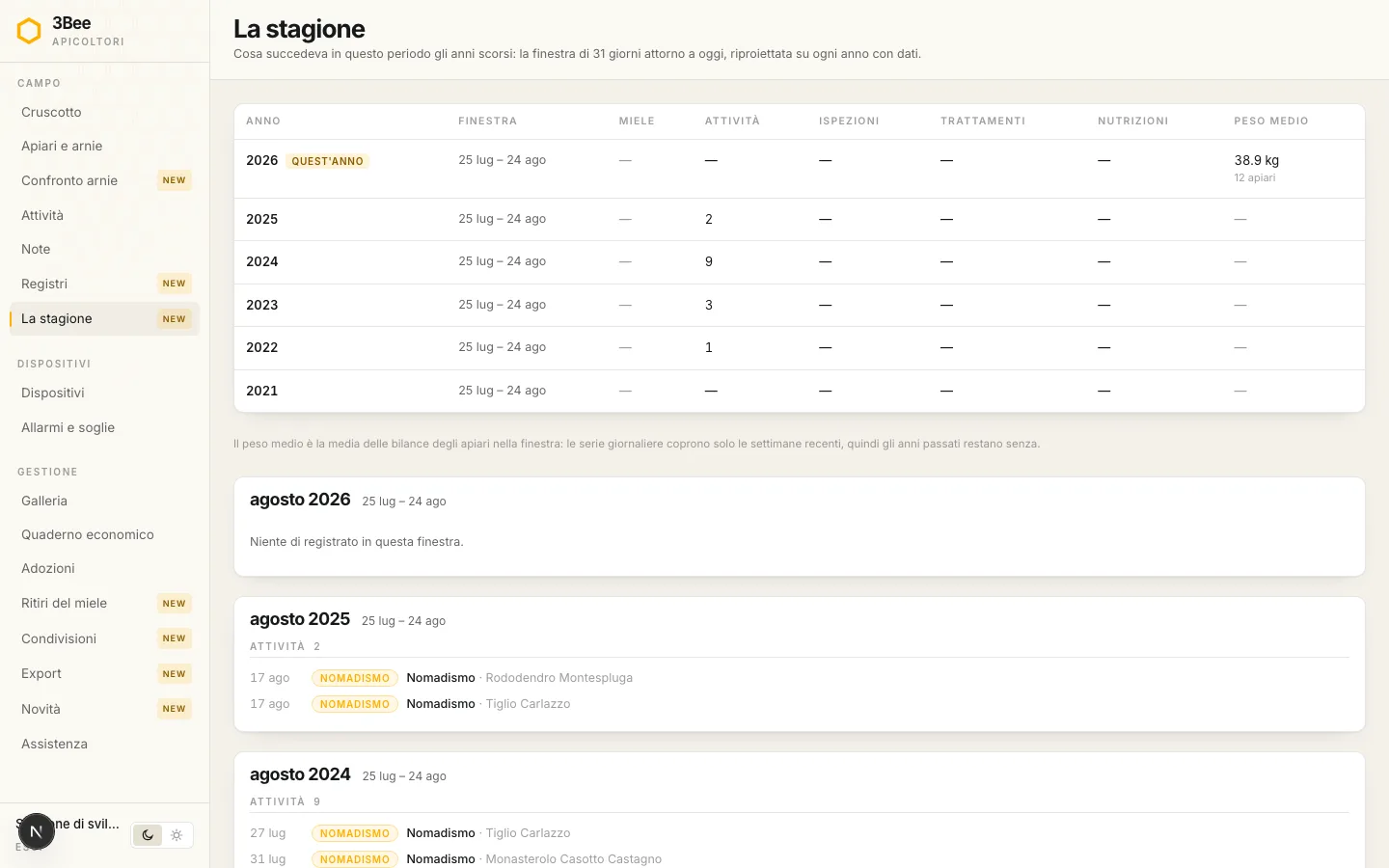Viewport: 1389px width, 868px height.
Task: Select the 2024 year row
Action: tap(799, 262)
